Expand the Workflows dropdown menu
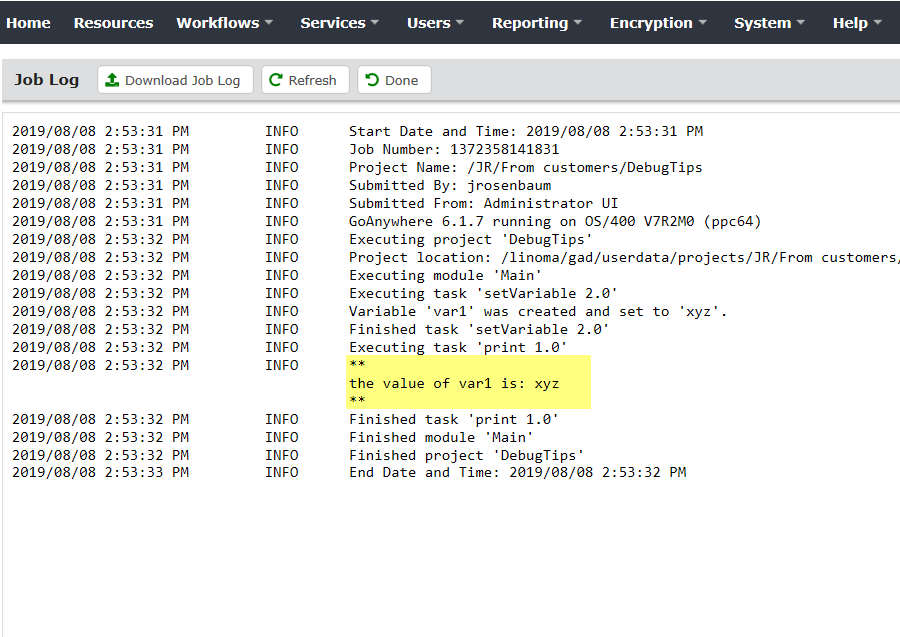 [225, 23]
